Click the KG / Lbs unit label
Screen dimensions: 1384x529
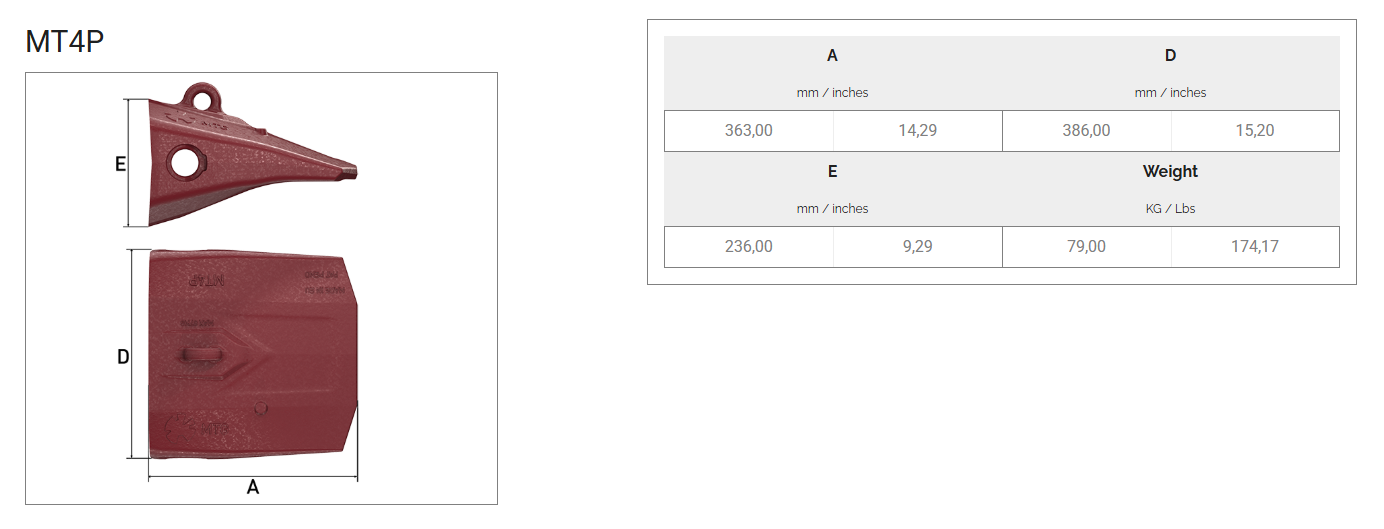tap(1170, 209)
